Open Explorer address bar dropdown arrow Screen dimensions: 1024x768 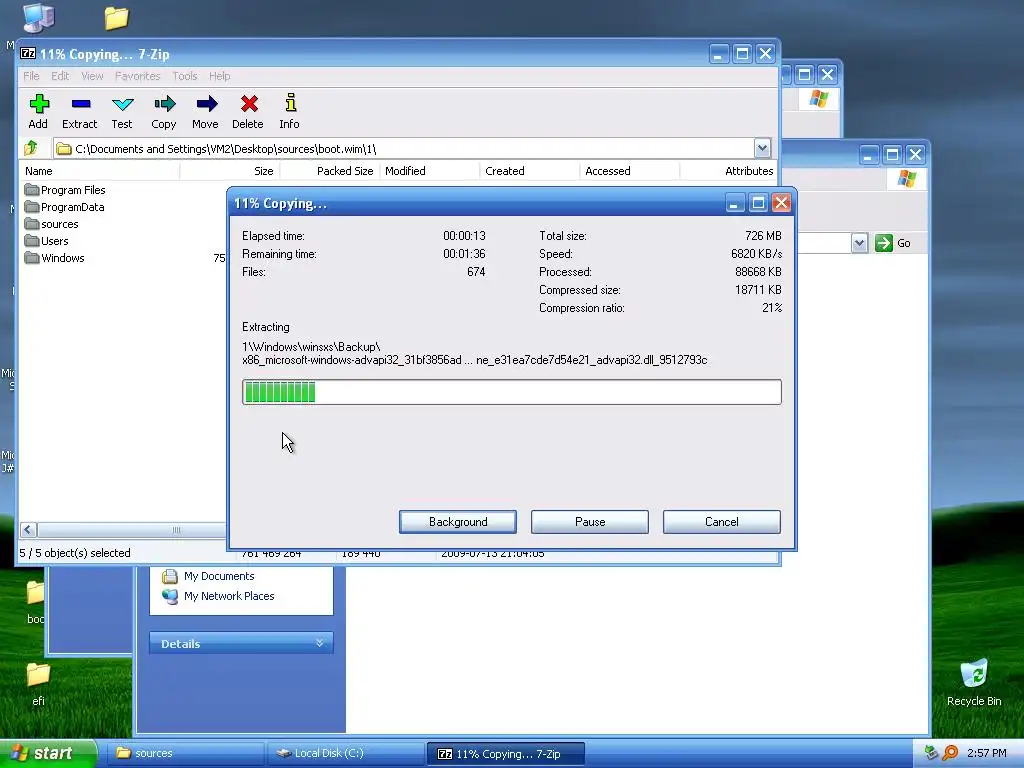[859, 243]
